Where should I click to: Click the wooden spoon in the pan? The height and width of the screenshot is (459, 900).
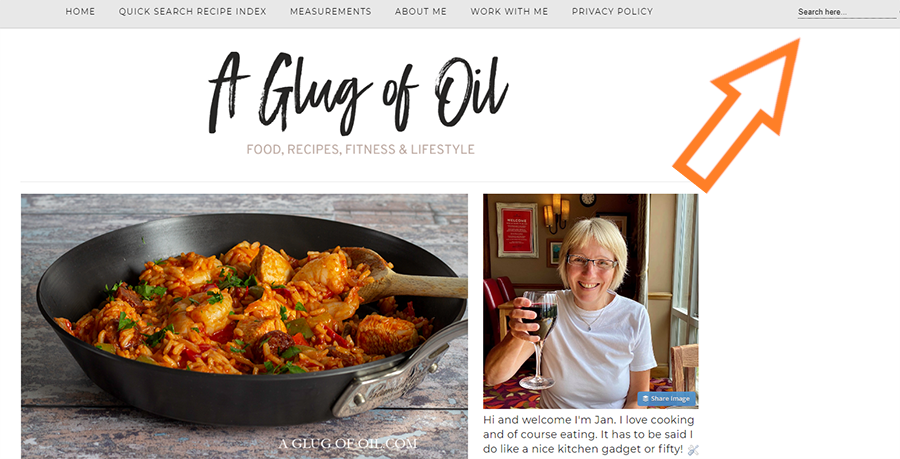[x=406, y=275]
